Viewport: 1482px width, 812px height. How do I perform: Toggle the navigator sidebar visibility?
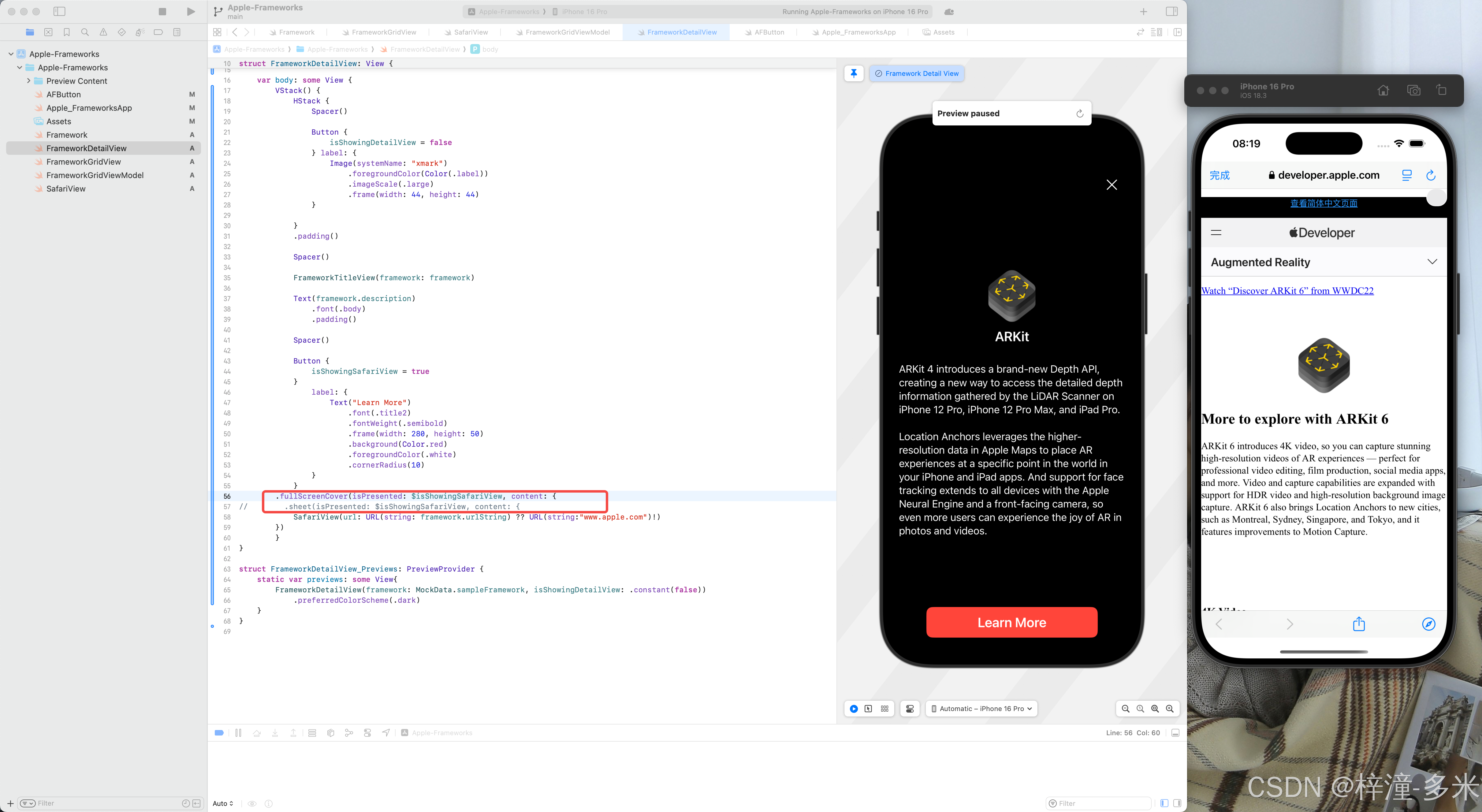click(59, 12)
